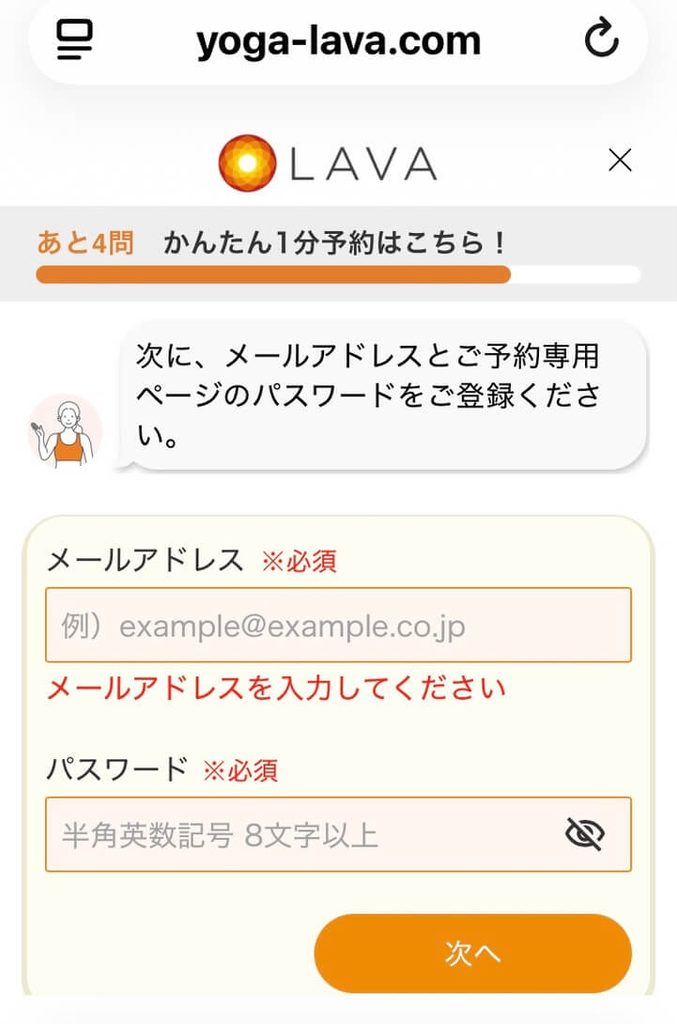Reload the page with the refresh icon

601,39
